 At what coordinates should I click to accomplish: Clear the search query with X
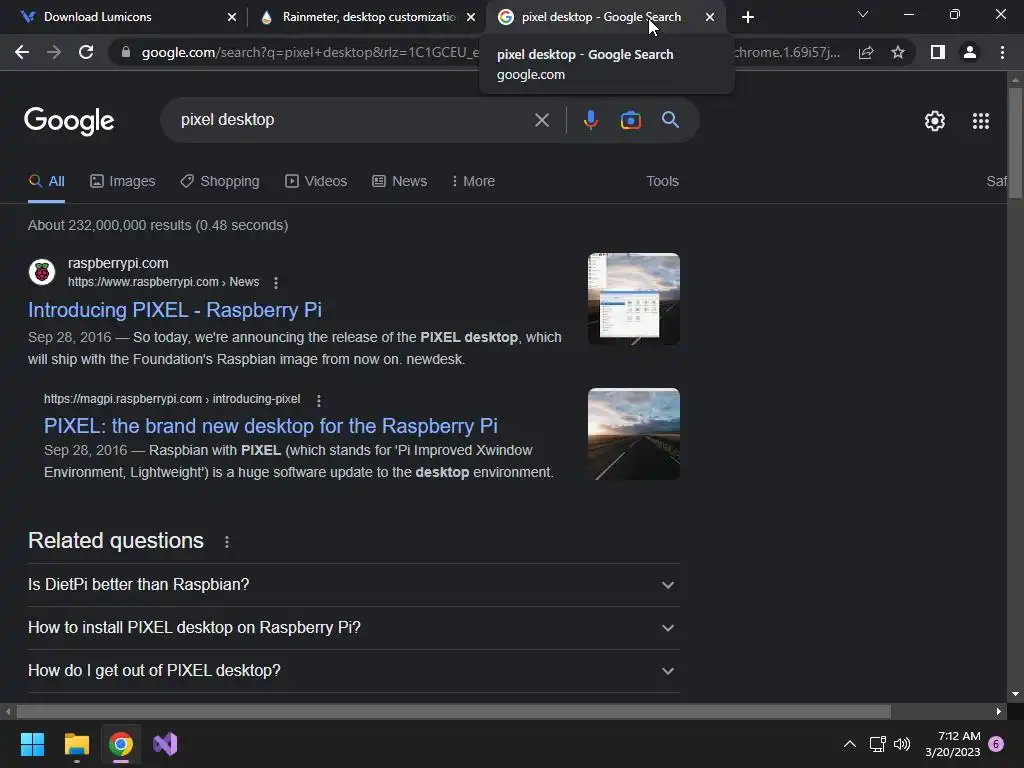542,120
